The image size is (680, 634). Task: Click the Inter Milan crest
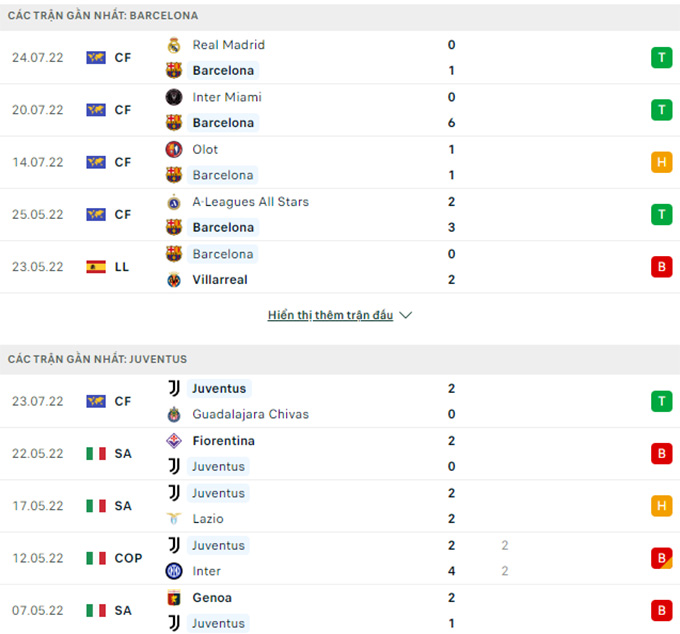(x=174, y=571)
